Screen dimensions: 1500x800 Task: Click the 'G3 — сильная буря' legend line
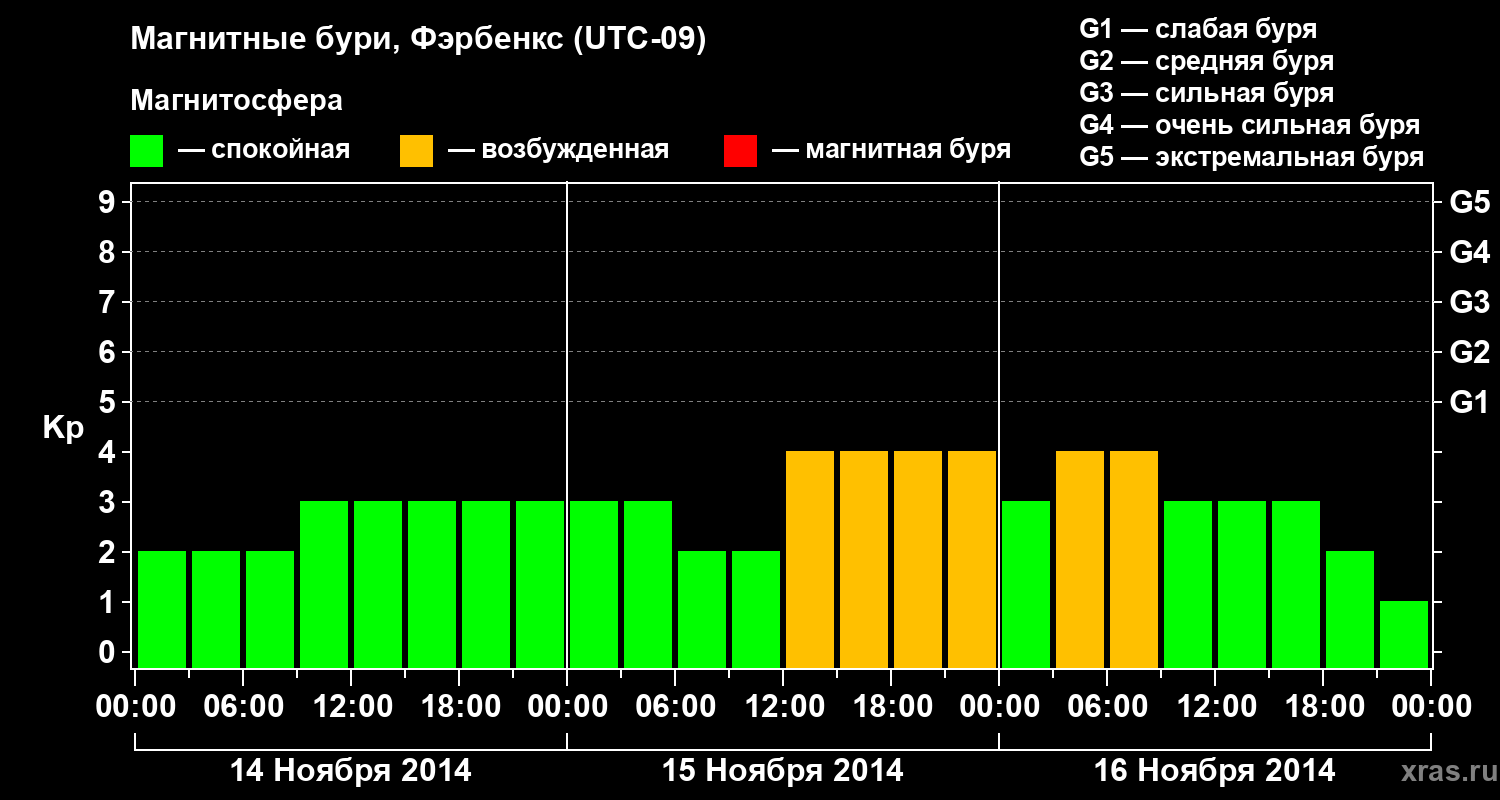1206,93
